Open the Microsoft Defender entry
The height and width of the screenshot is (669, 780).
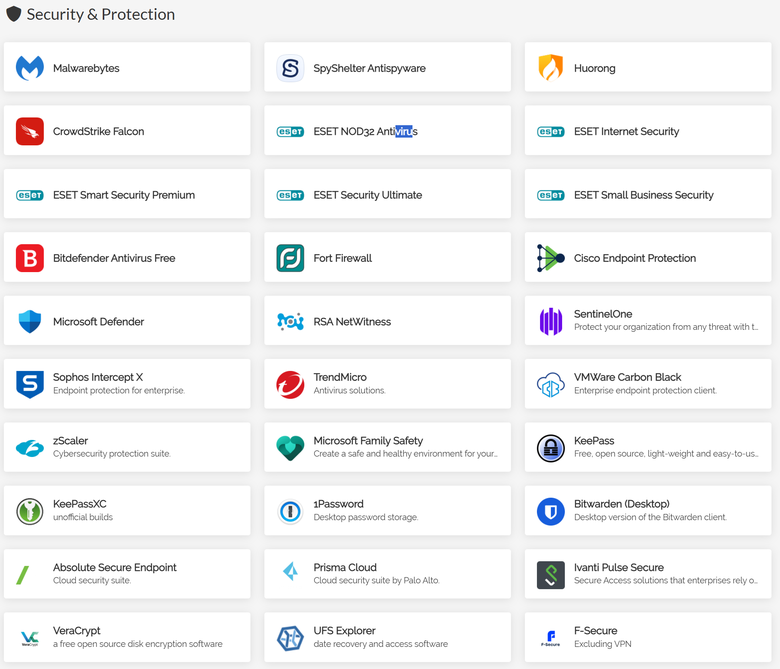pyautogui.click(x=127, y=321)
